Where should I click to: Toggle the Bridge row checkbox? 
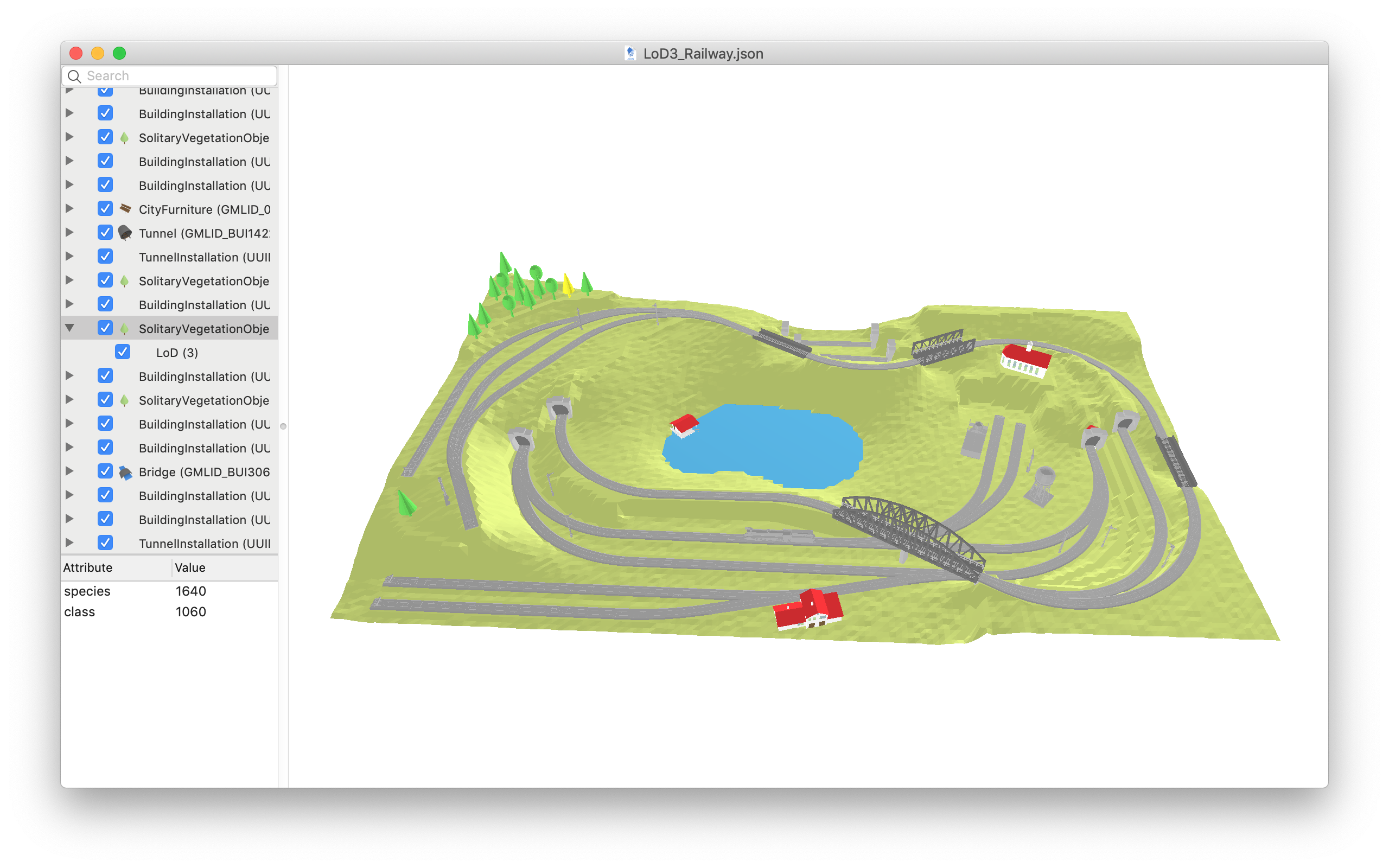(105, 471)
